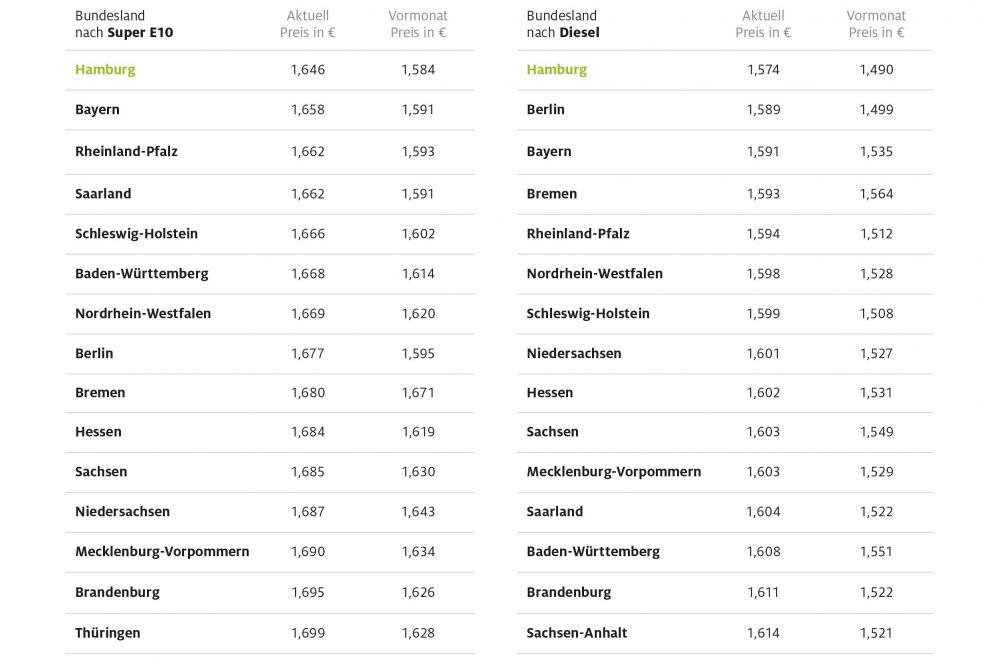Select the 1,614 current Diesel price for Sachsen-Anhalt
The width and height of the screenshot is (990, 660).
pyautogui.click(x=763, y=633)
